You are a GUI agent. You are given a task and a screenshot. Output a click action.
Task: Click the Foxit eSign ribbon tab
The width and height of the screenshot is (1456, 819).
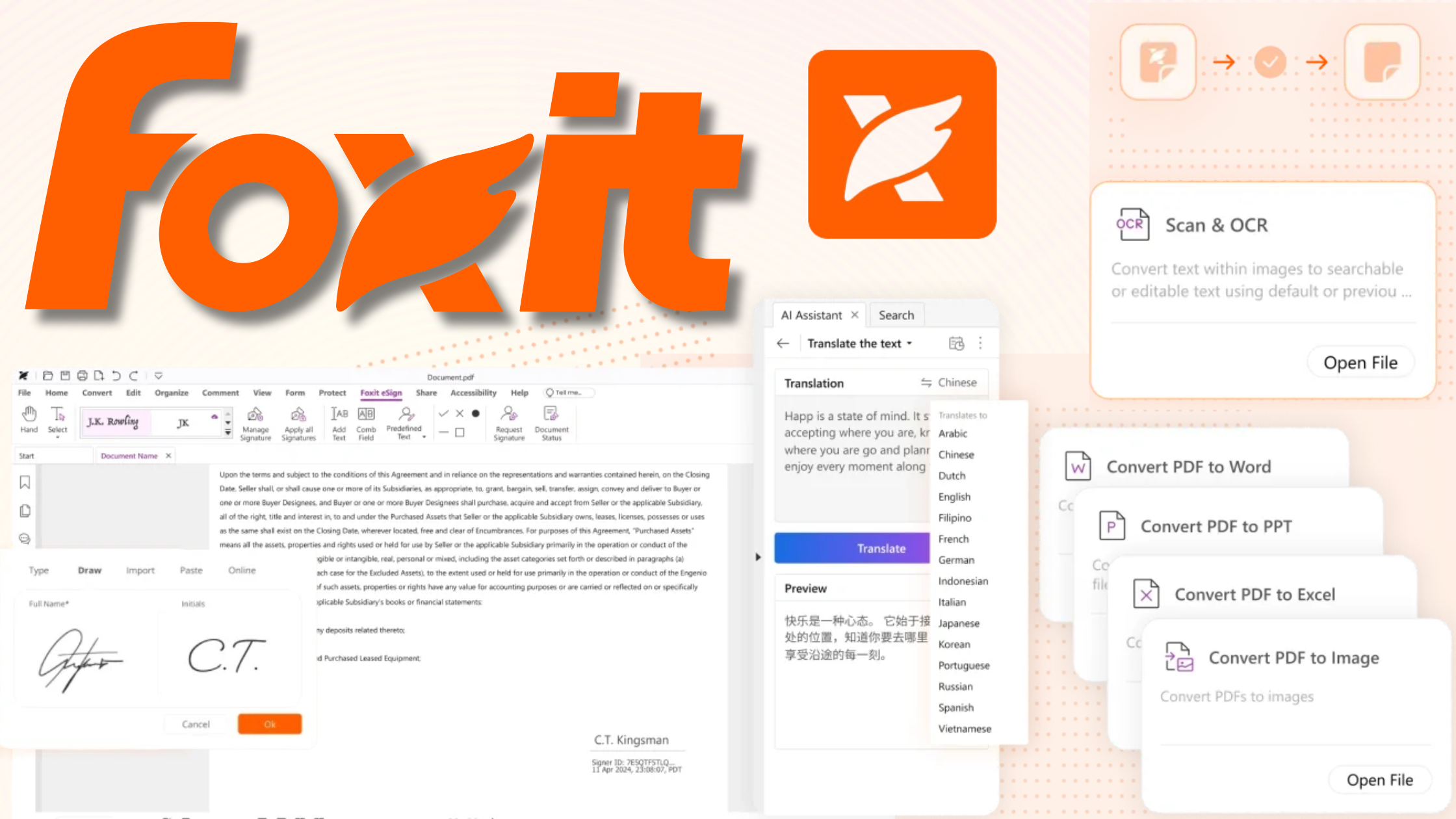tap(380, 392)
